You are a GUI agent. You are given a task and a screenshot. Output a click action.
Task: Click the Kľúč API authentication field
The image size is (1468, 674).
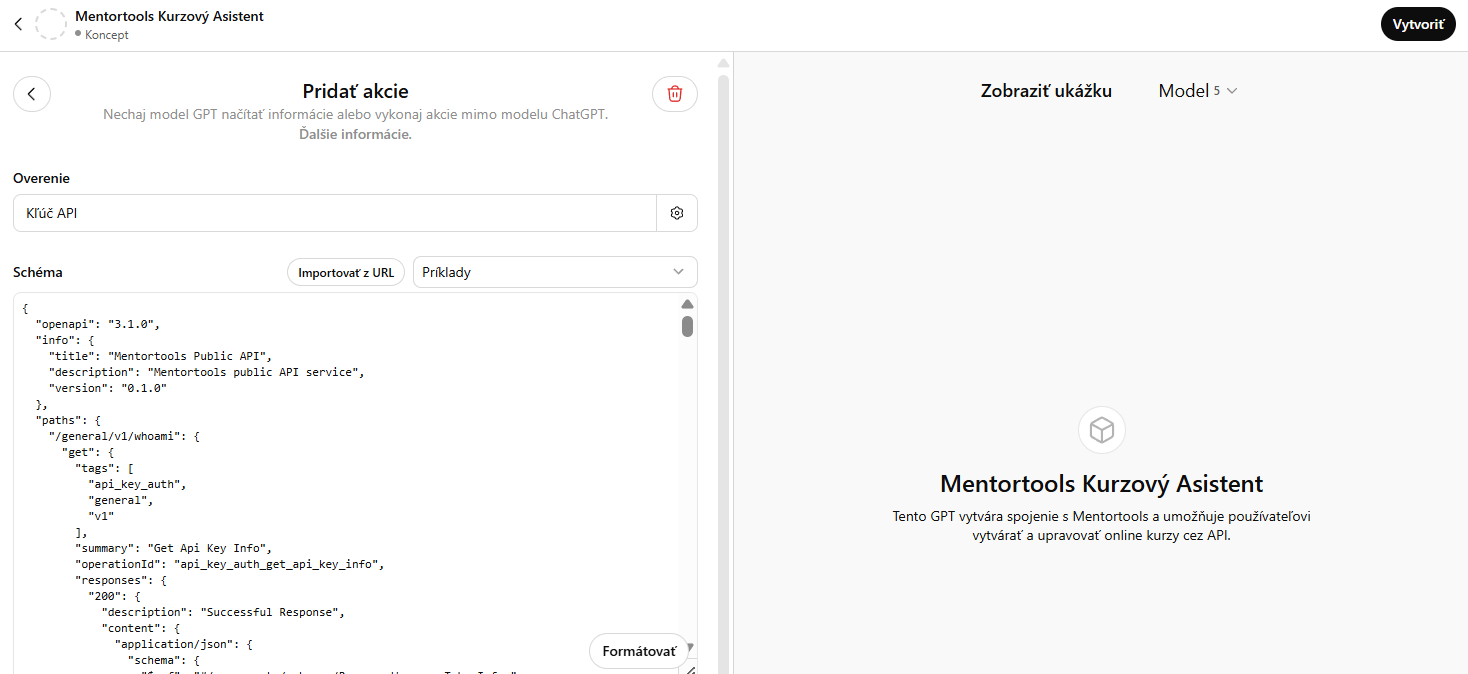334,213
